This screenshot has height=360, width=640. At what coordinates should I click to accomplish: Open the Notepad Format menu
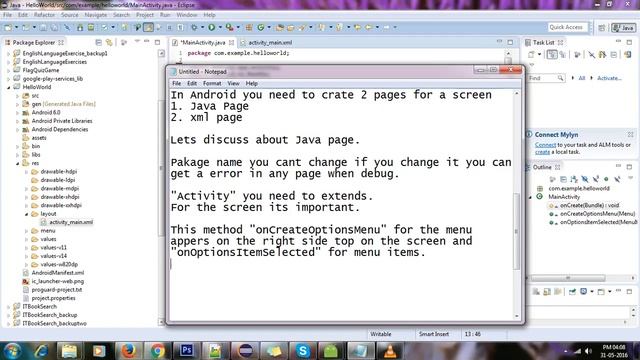click(x=212, y=83)
